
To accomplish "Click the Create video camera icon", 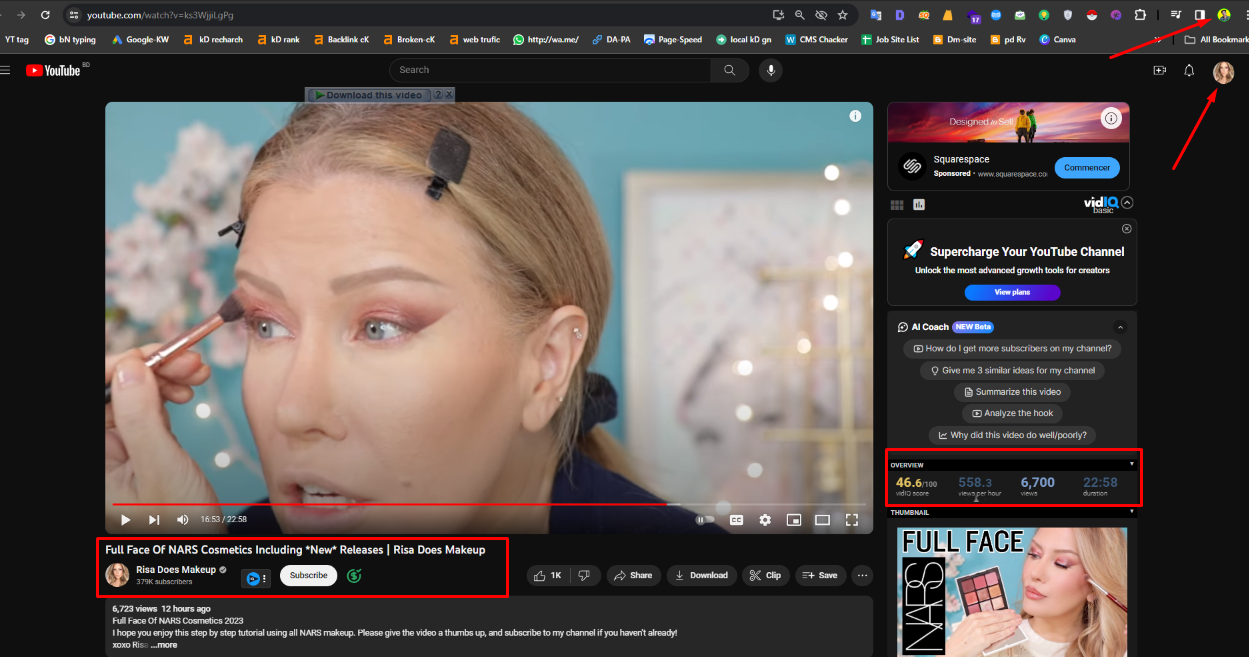I will pos(1160,70).
